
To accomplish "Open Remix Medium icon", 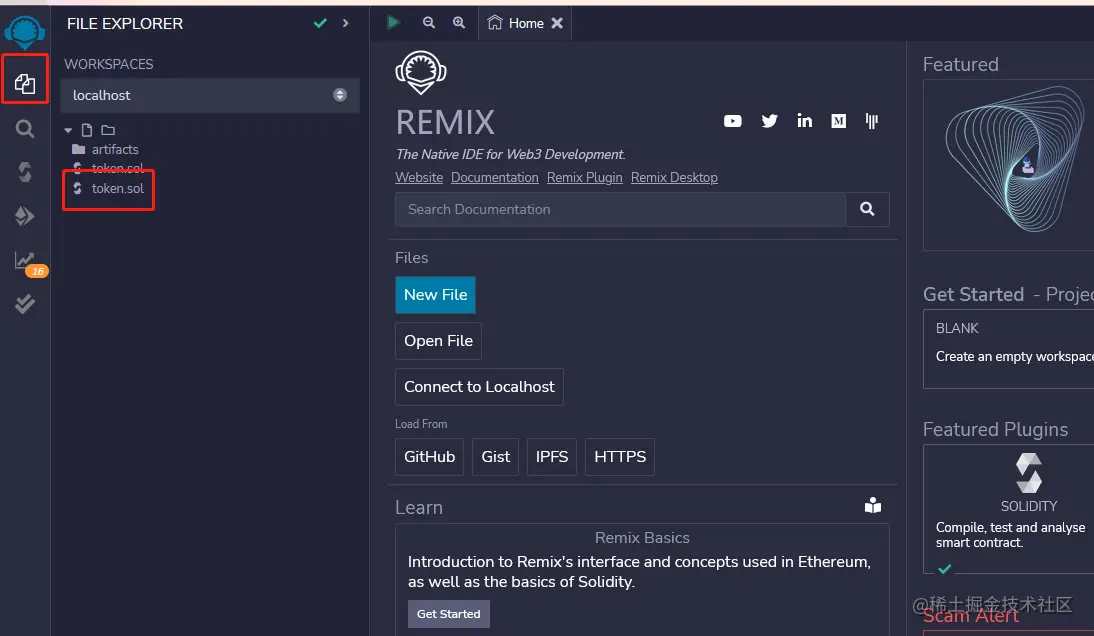I will point(839,121).
